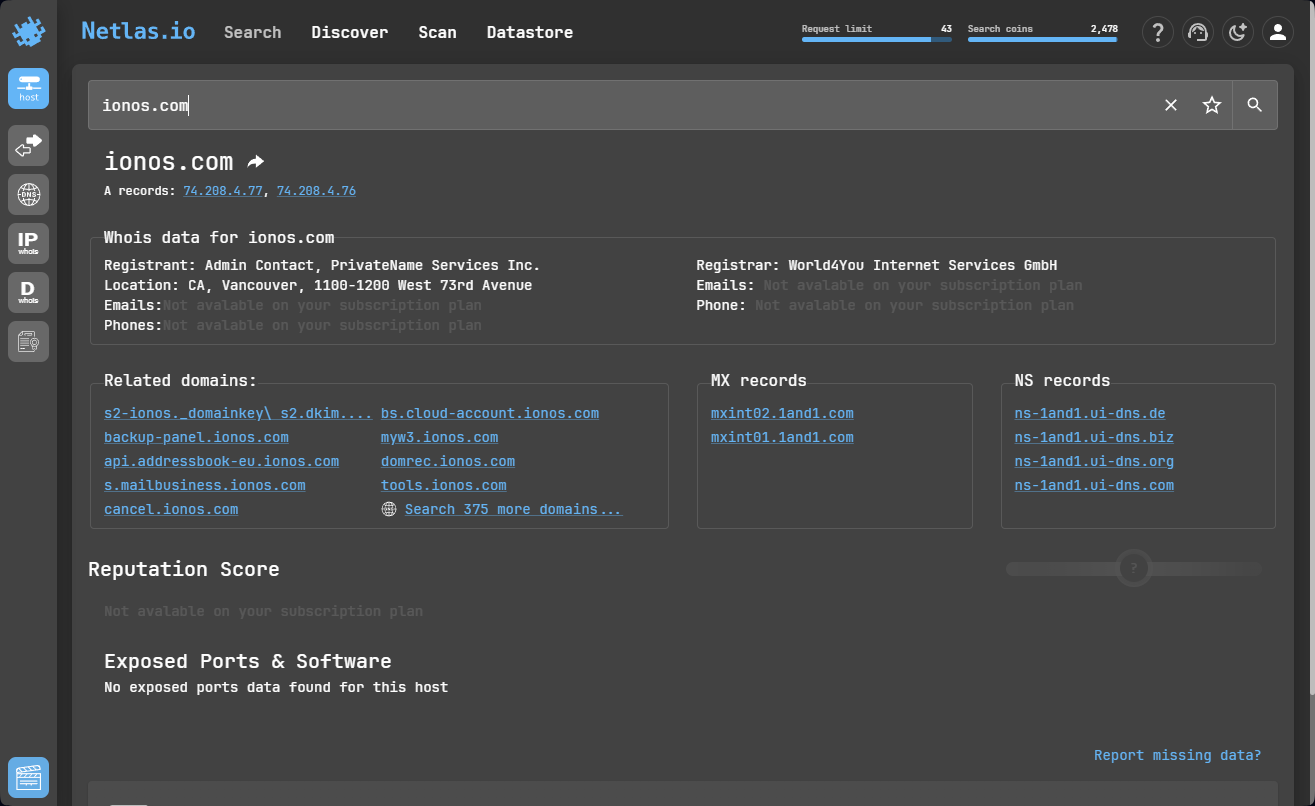Open s.mailbusiness.ionos.com link
The image size is (1315, 806).
(205, 485)
